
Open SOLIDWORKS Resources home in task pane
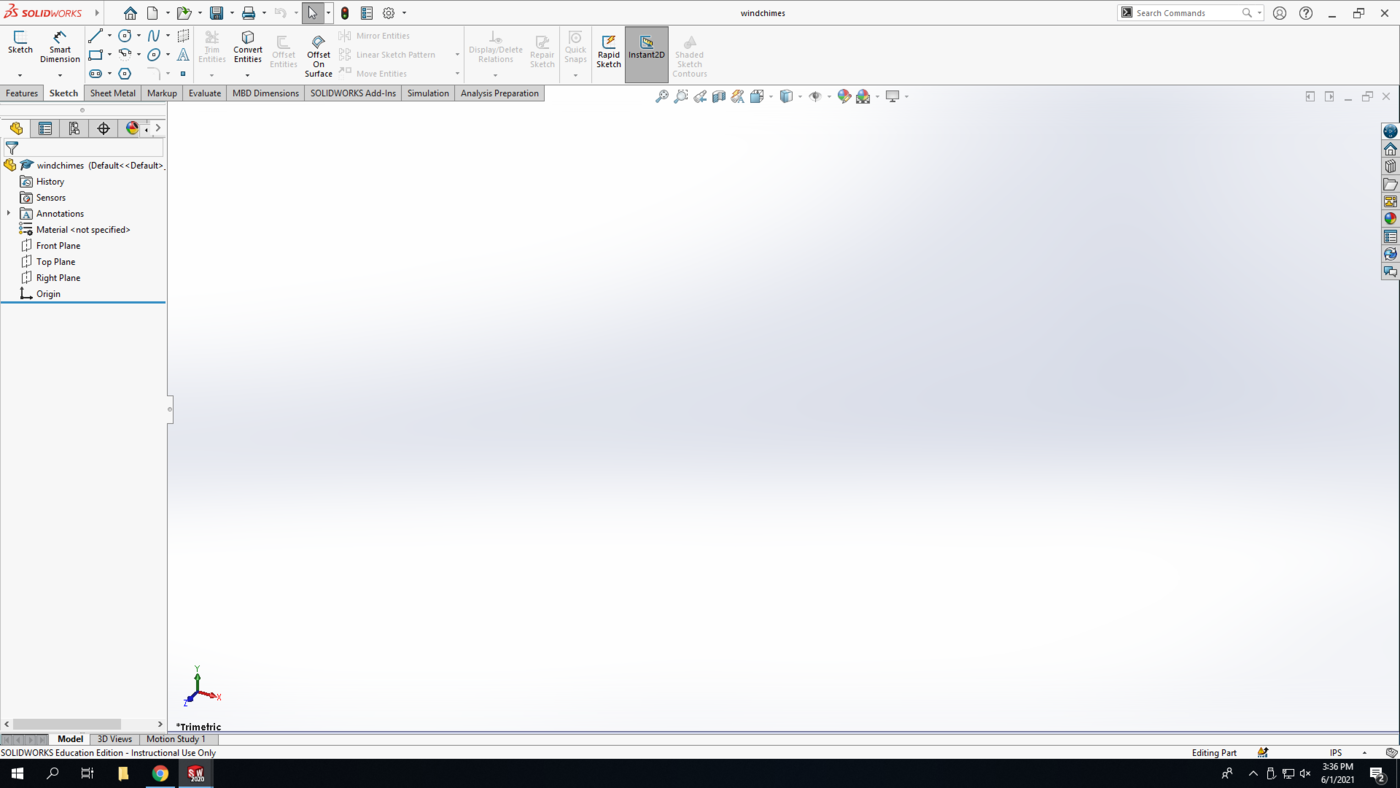click(x=1390, y=149)
